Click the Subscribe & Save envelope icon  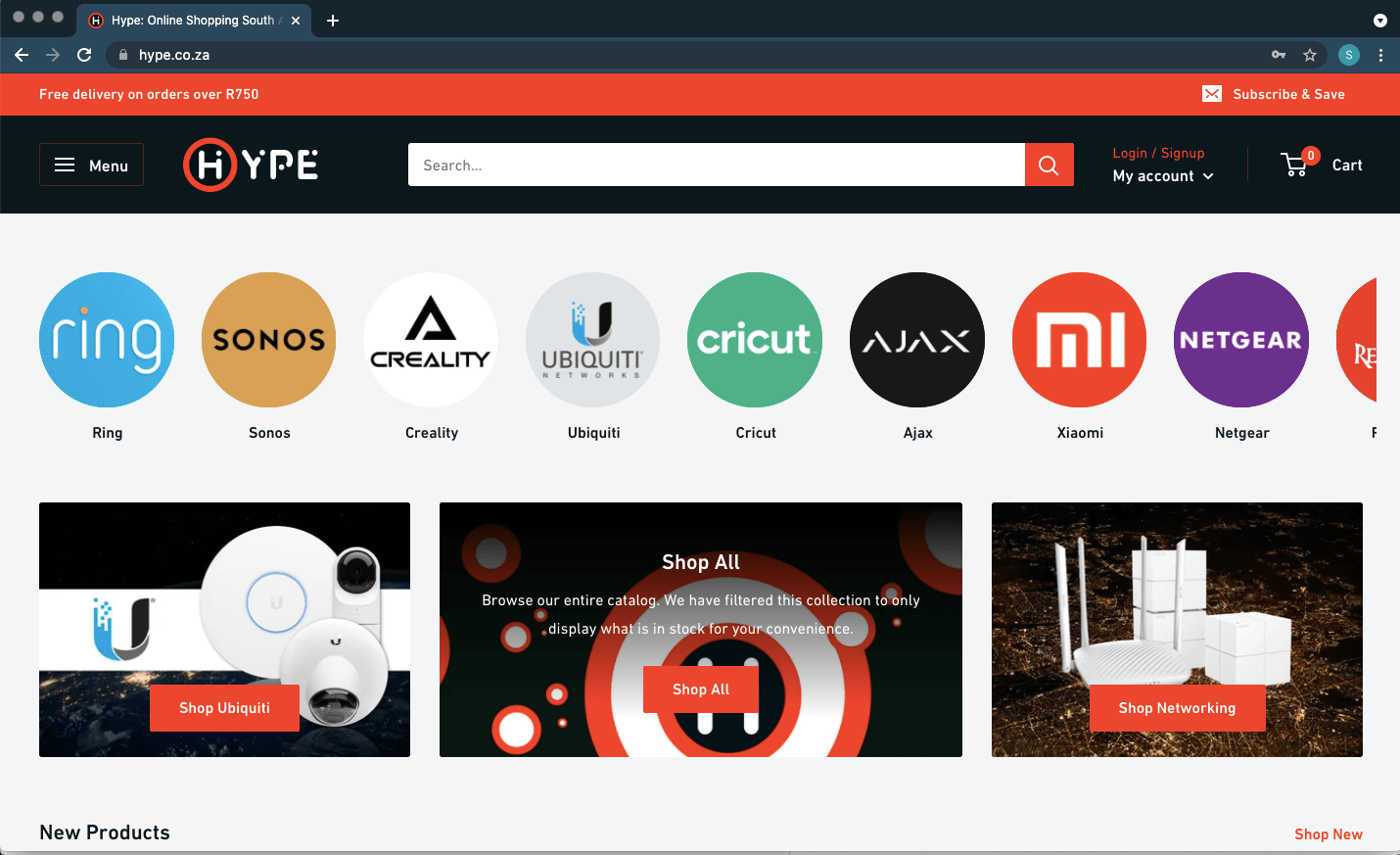pyautogui.click(x=1212, y=94)
